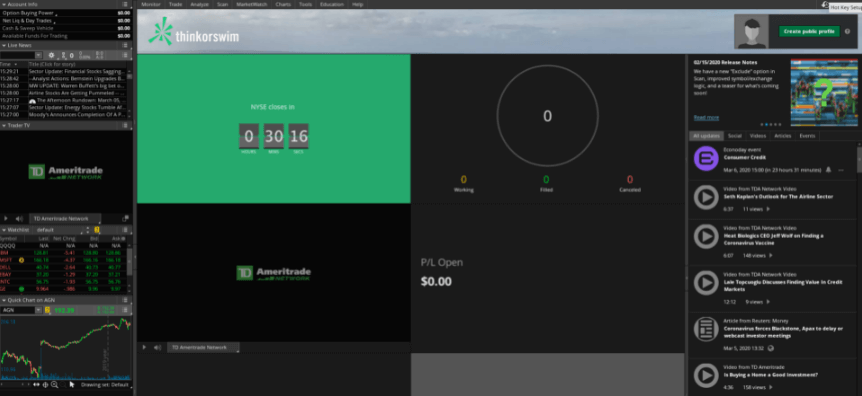Switch to the Videos updates tab
The image size is (862, 396).
758,135
